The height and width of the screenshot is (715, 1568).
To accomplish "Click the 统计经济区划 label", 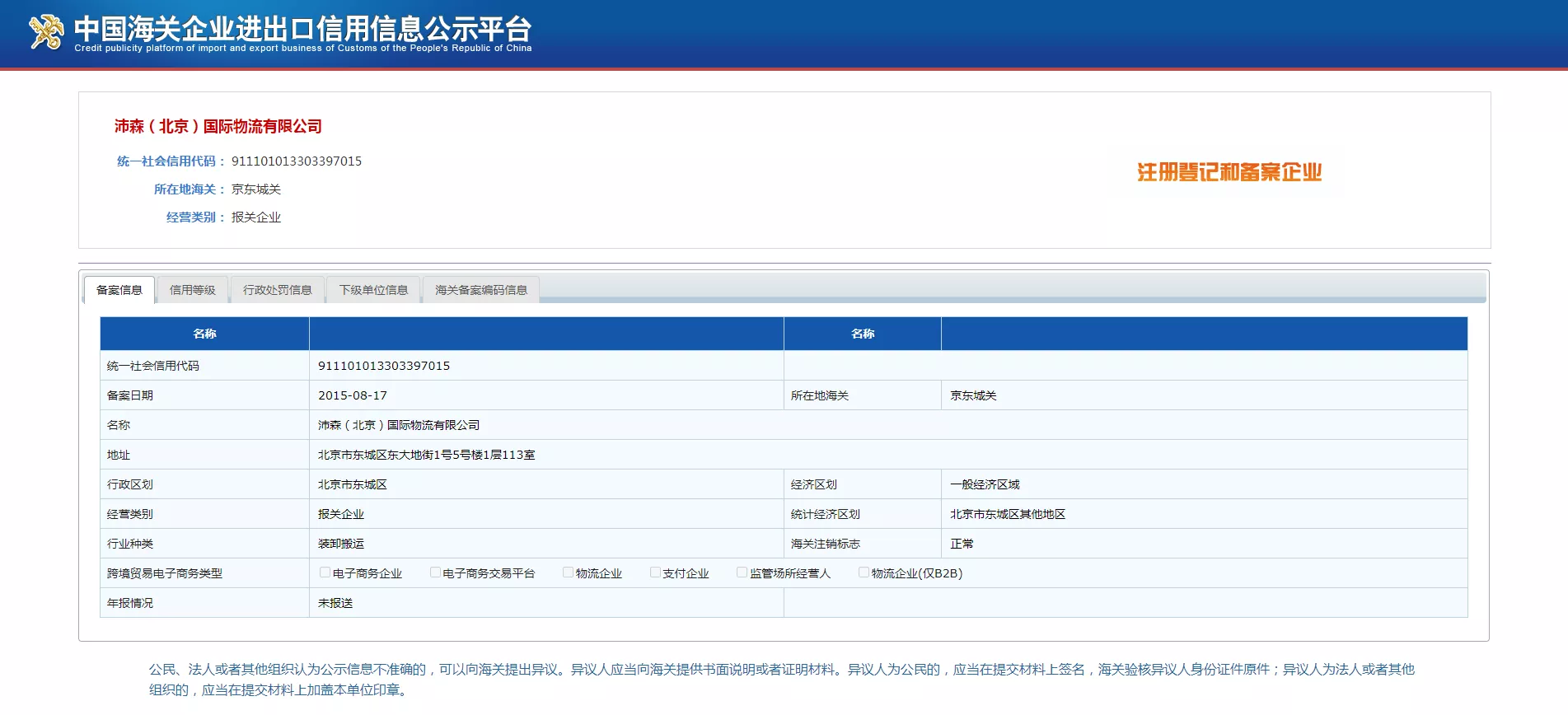I will [x=826, y=514].
